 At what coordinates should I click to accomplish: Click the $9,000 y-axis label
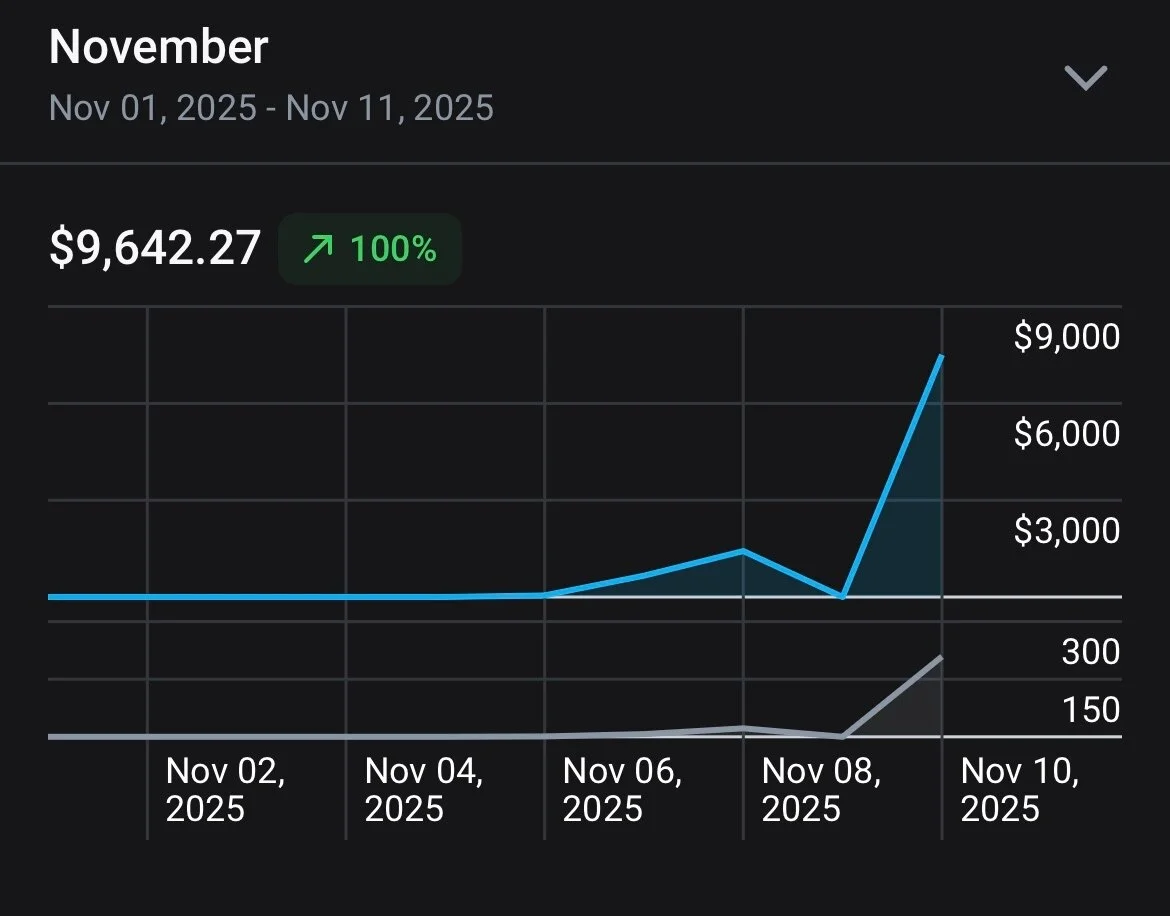[1066, 338]
